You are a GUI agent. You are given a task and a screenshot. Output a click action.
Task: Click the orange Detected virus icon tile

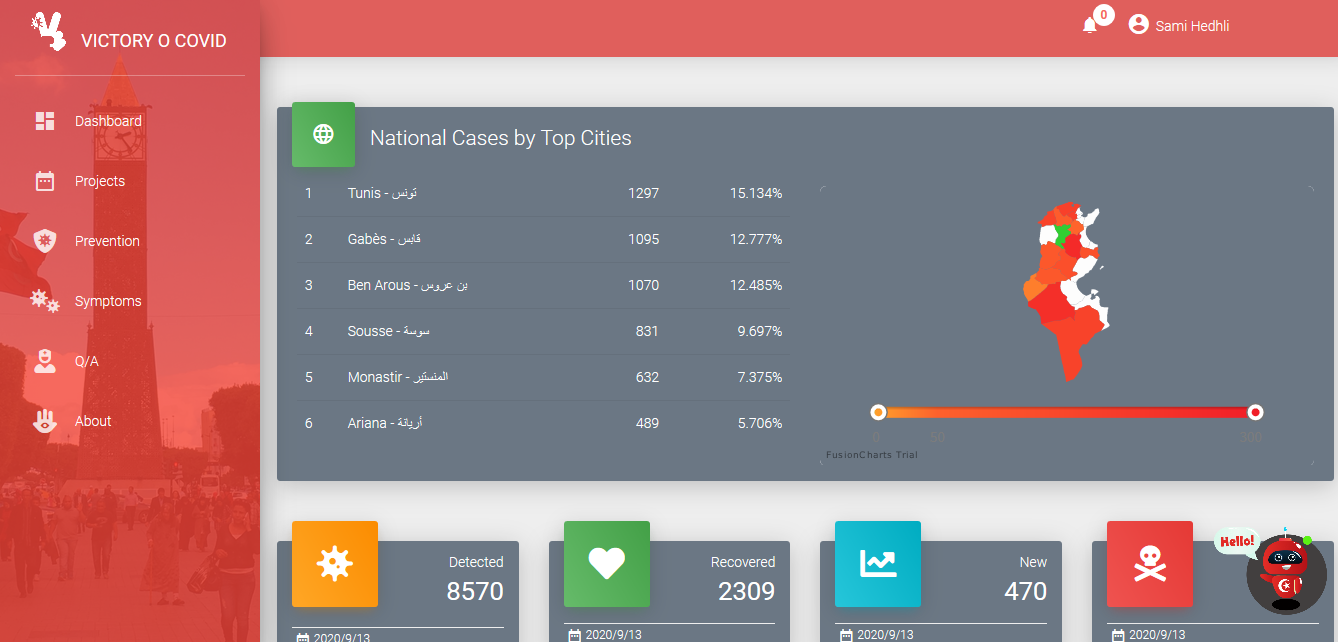335,564
